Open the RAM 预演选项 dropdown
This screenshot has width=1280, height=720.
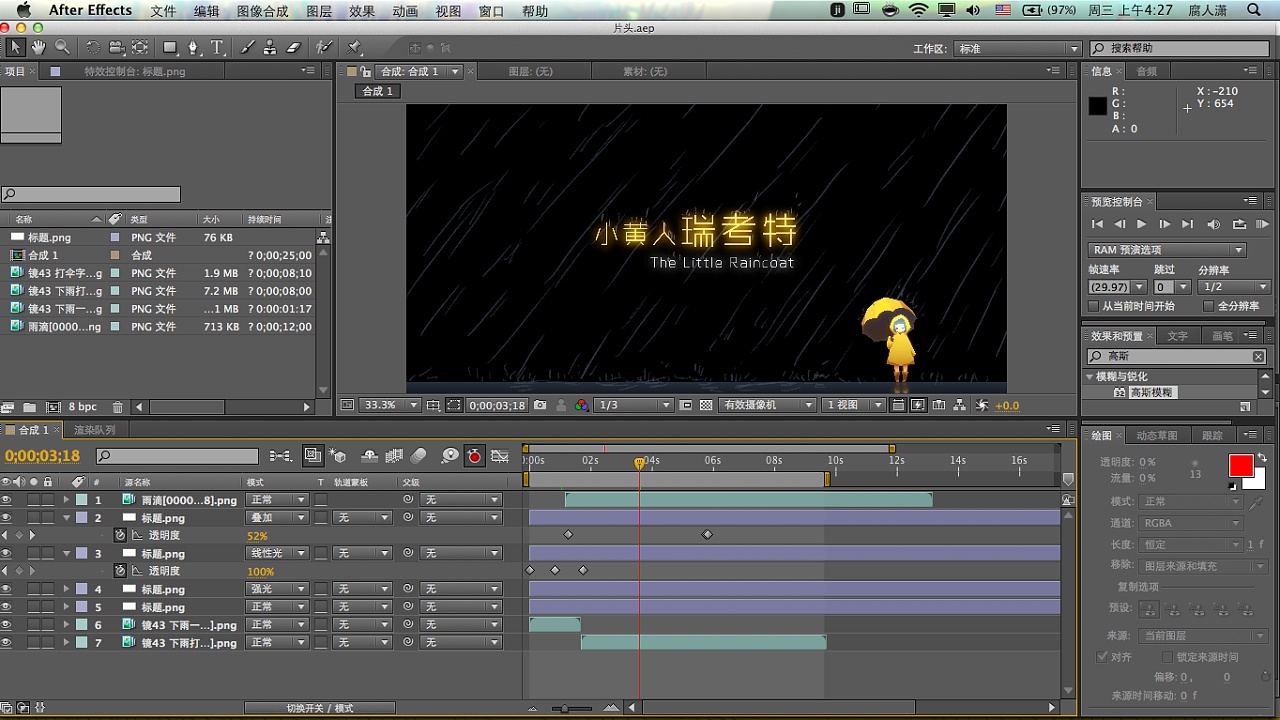[x=1166, y=250]
